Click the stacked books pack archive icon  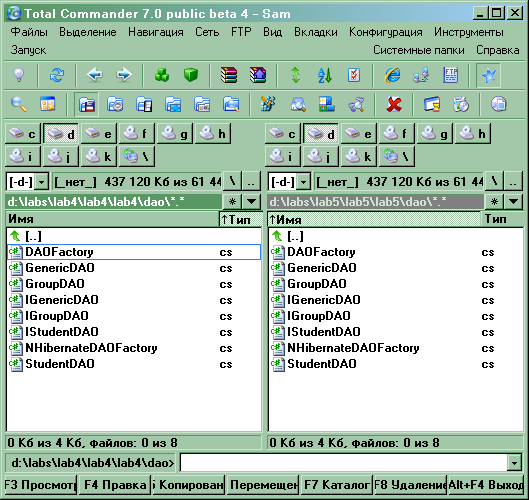pyautogui.click(x=229, y=75)
